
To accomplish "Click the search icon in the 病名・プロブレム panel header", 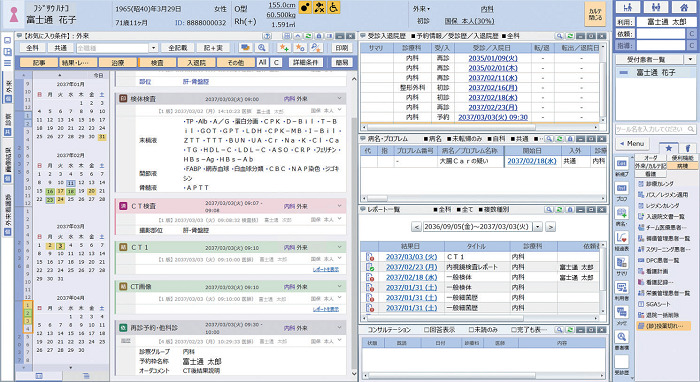I will [550, 139].
